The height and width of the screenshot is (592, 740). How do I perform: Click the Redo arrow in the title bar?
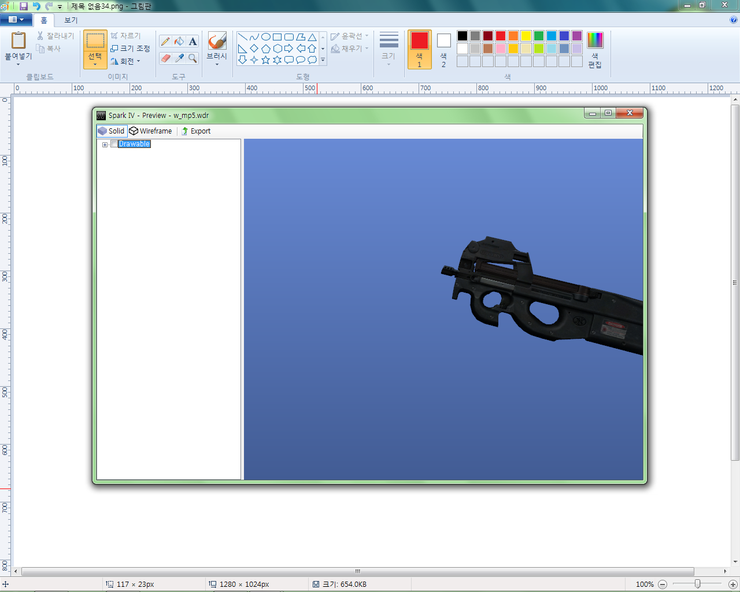click(x=49, y=6)
